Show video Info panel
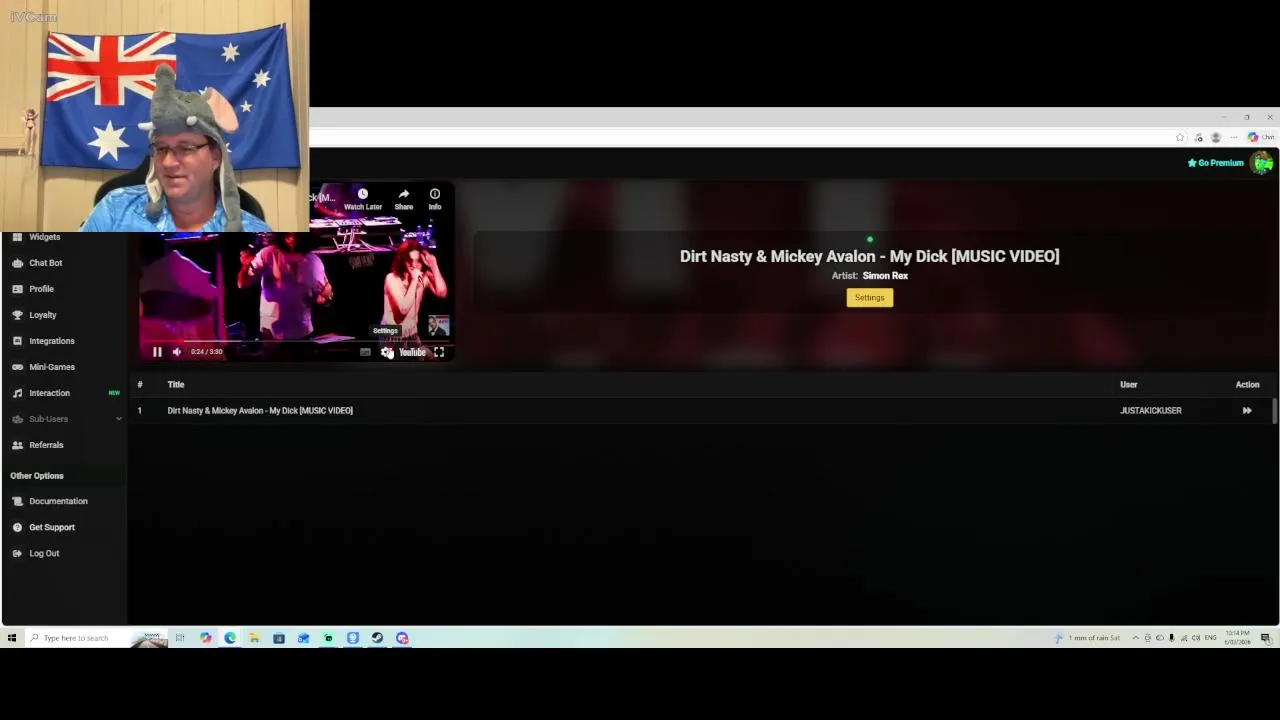Screen dimensions: 1280x720 (435, 199)
